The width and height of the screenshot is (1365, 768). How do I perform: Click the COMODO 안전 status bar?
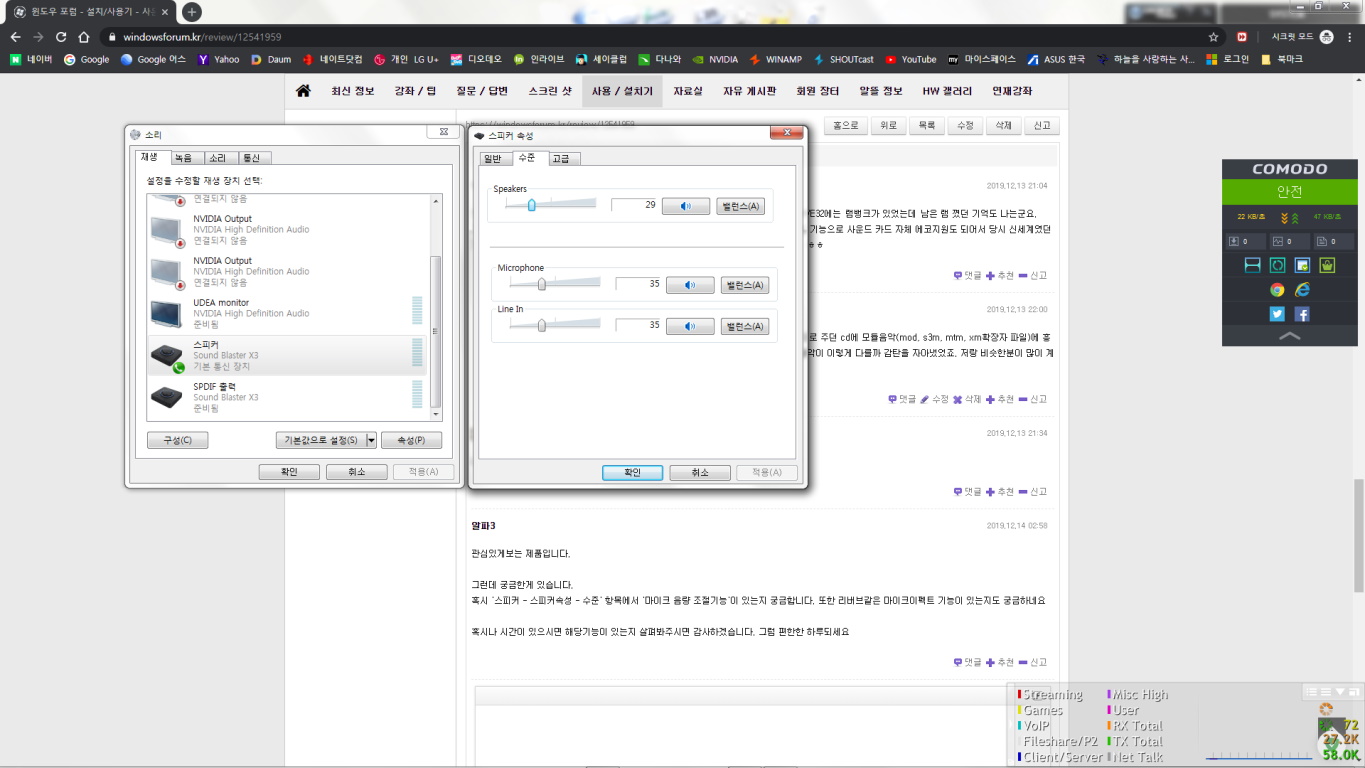1289,192
